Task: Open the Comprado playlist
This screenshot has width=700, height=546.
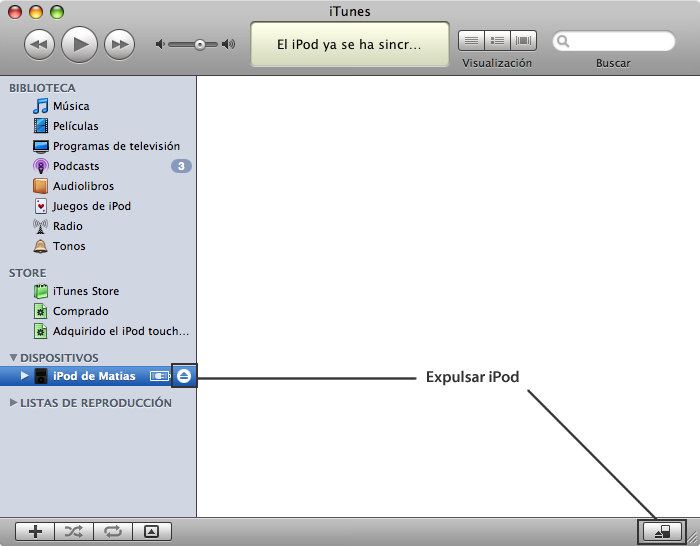Action: (71, 311)
